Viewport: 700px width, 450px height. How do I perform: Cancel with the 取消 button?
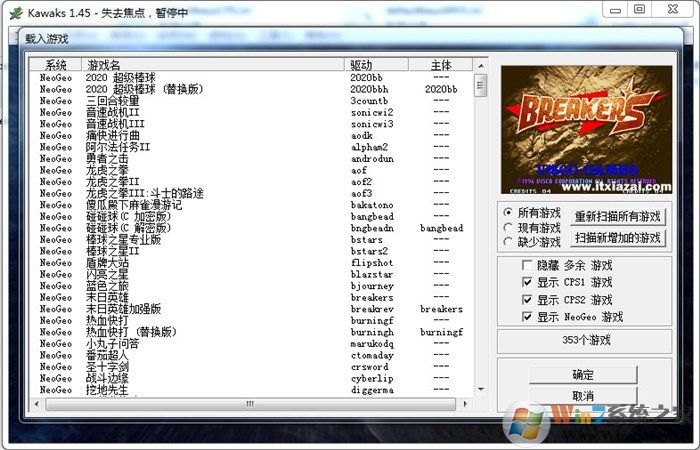pos(583,396)
